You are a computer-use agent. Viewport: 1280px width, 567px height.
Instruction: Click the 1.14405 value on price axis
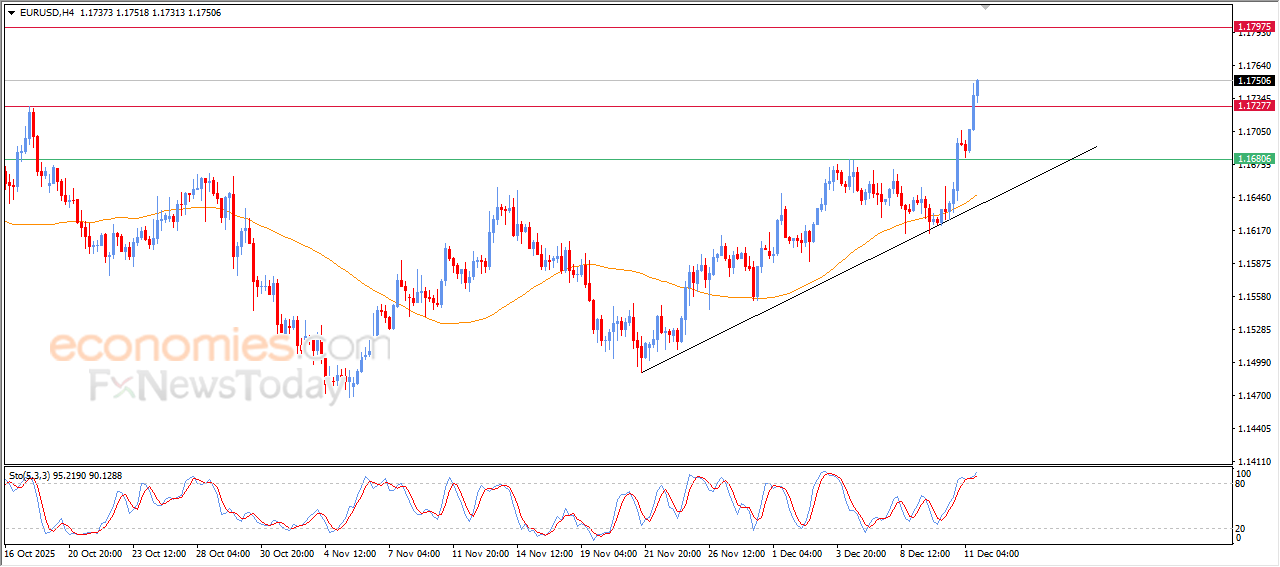[1252, 428]
